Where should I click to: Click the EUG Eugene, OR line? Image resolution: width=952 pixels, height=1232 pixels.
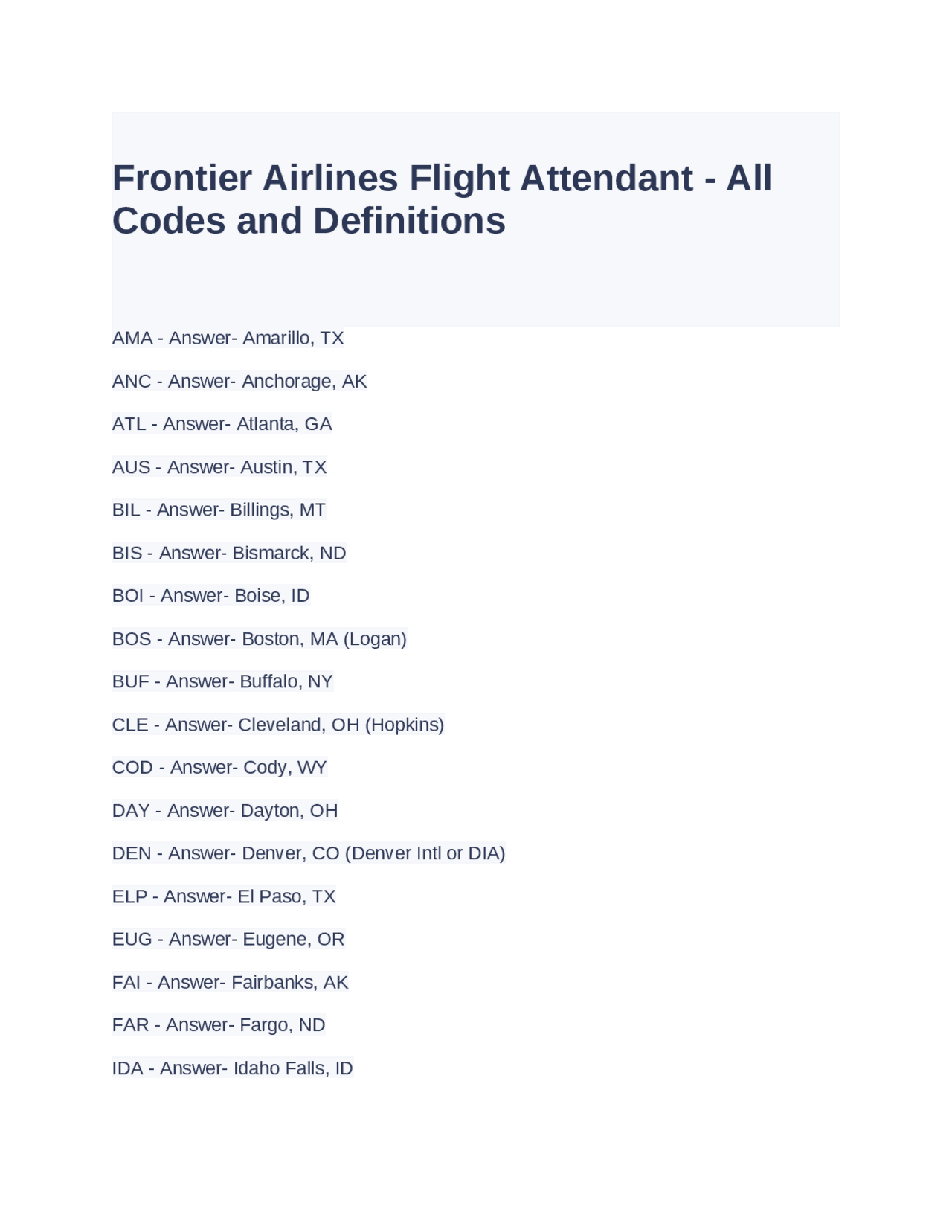pos(228,940)
